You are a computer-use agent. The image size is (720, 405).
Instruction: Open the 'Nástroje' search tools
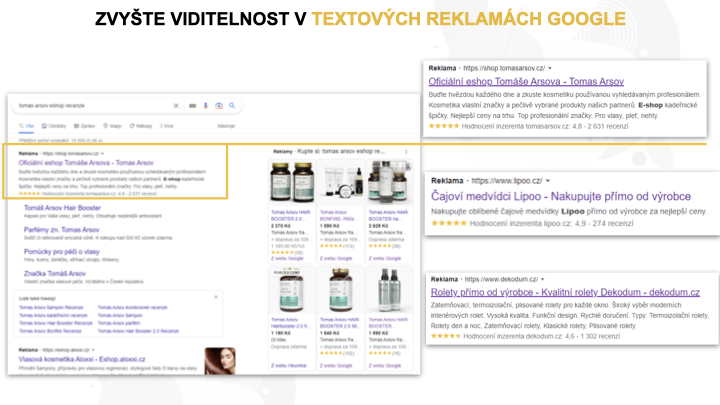pos(226,126)
